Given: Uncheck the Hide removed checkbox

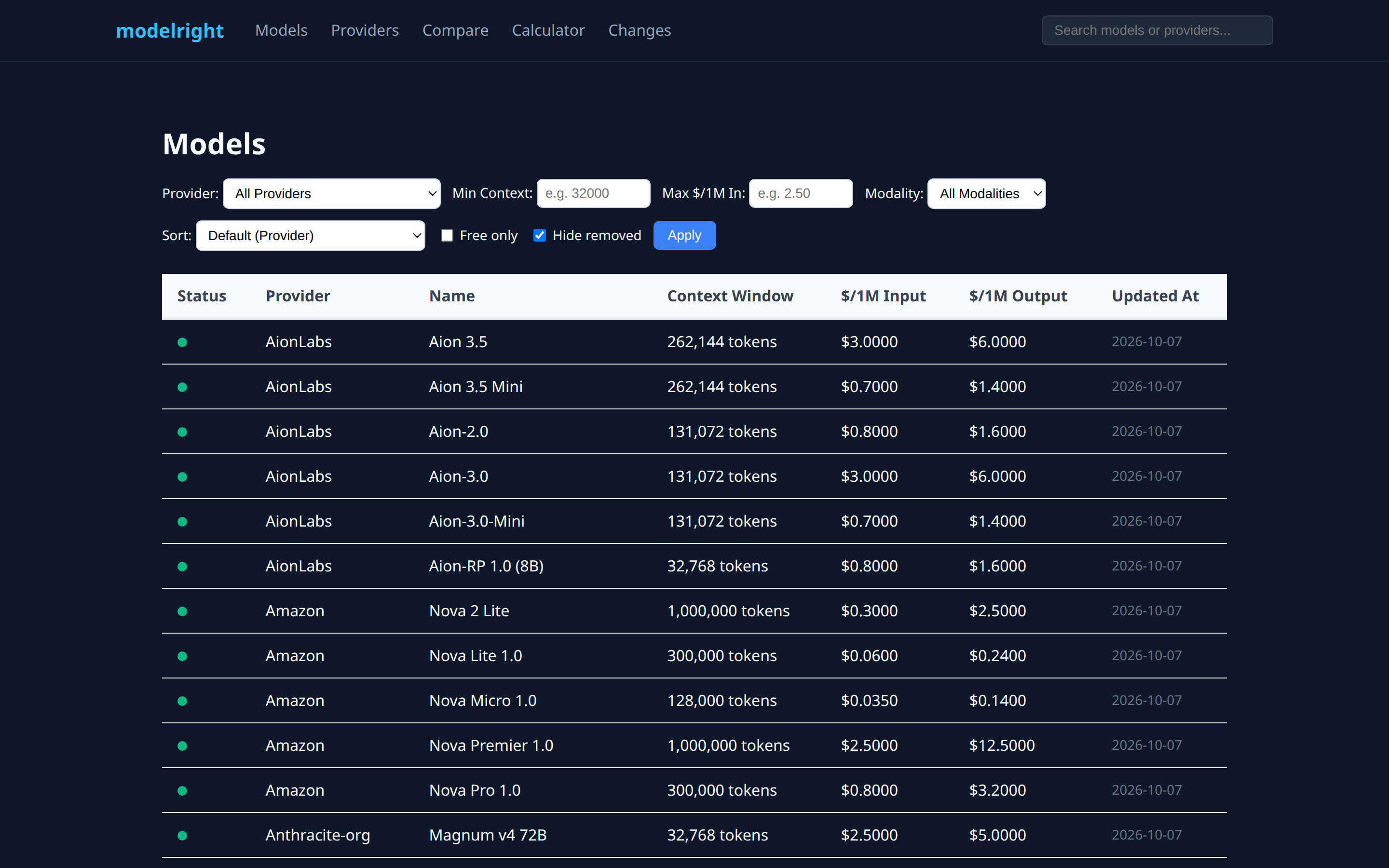Looking at the screenshot, I should coord(540,235).
